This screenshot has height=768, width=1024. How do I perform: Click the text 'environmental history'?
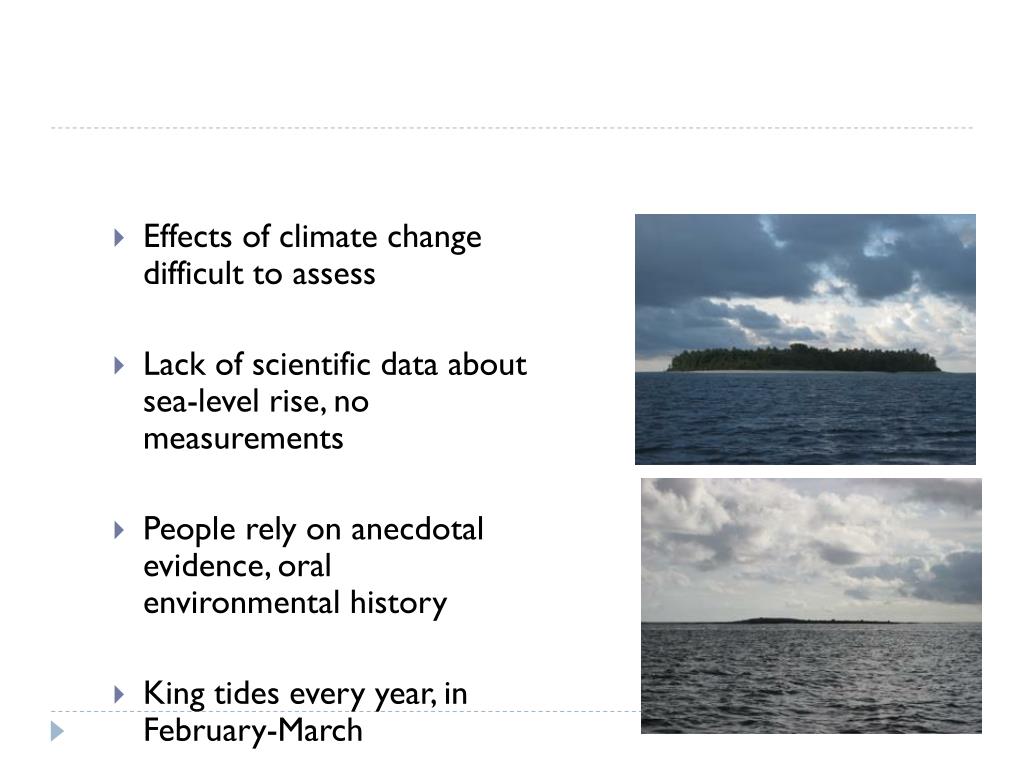[x=295, y=603]
